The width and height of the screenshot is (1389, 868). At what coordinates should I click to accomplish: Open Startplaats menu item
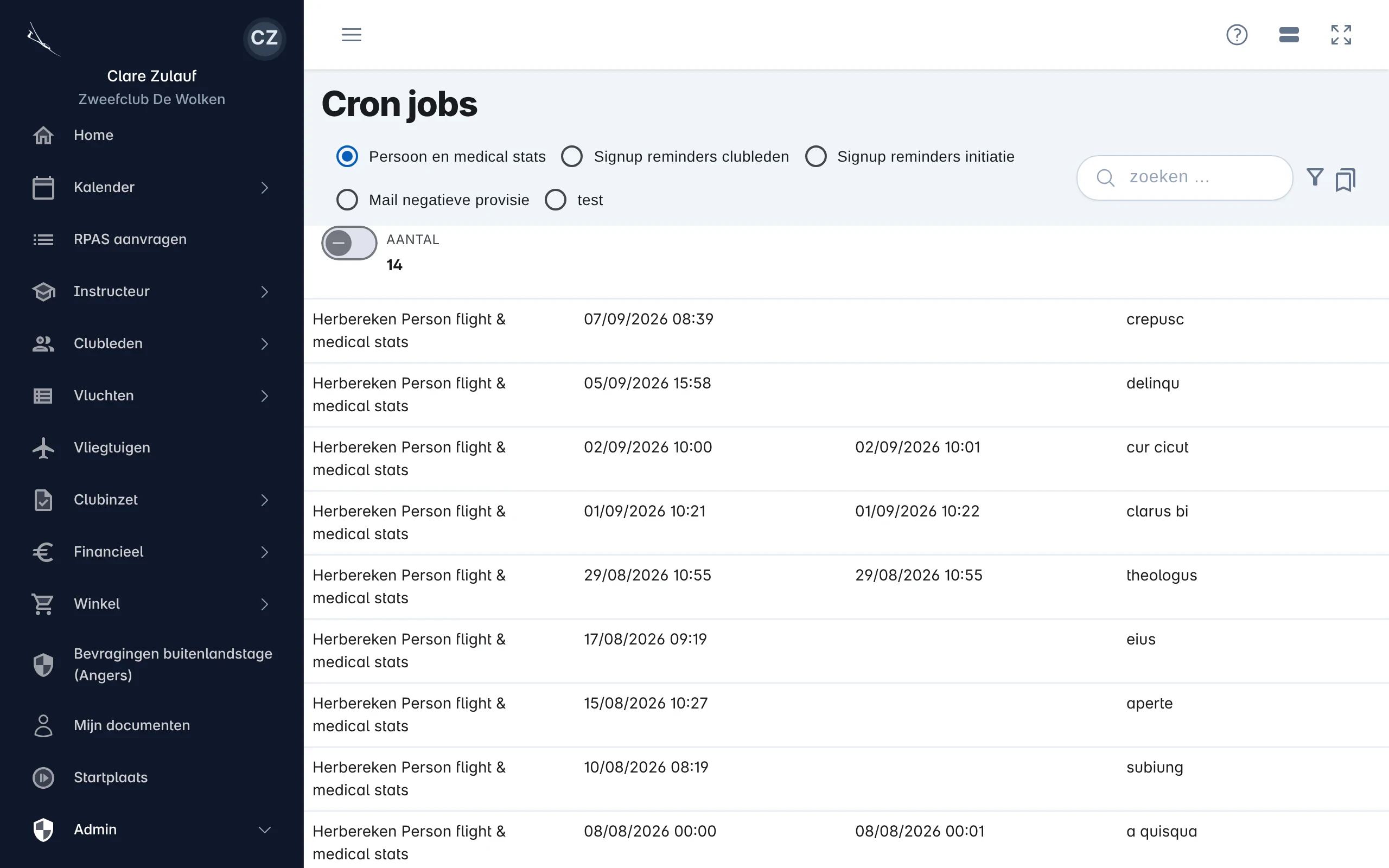click(151, 778)
